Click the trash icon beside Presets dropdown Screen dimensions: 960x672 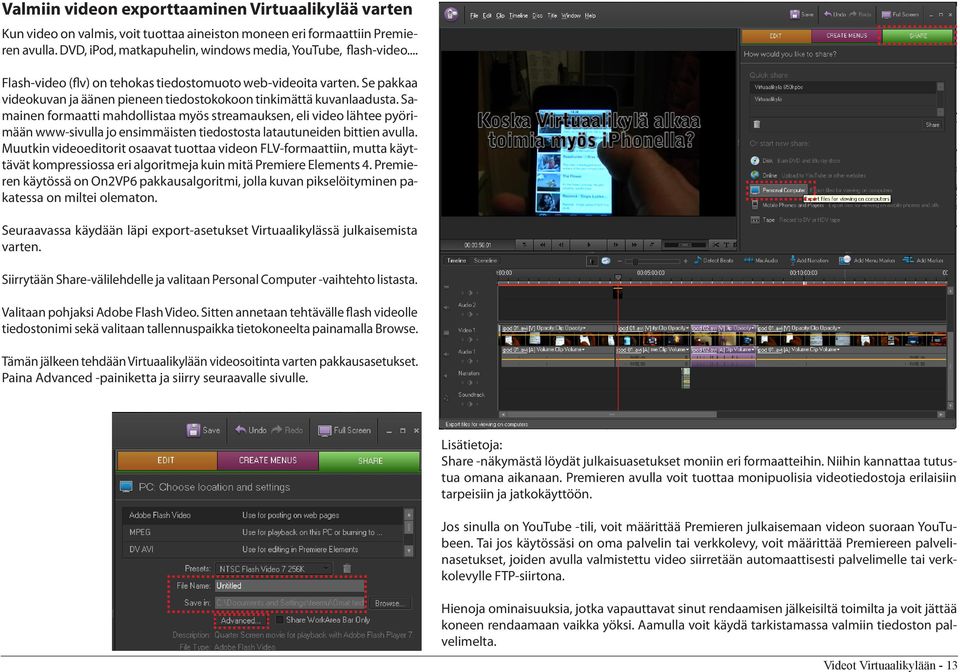coord(347,569)
